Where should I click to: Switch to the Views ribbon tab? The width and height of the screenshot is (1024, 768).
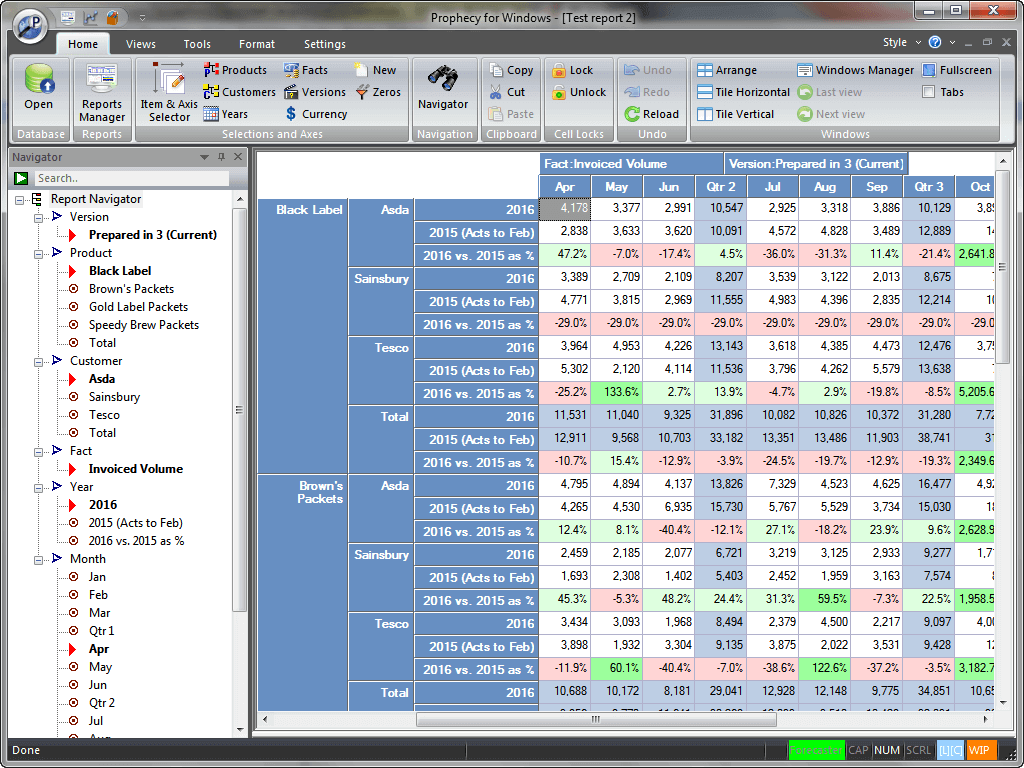pos(140,44)
